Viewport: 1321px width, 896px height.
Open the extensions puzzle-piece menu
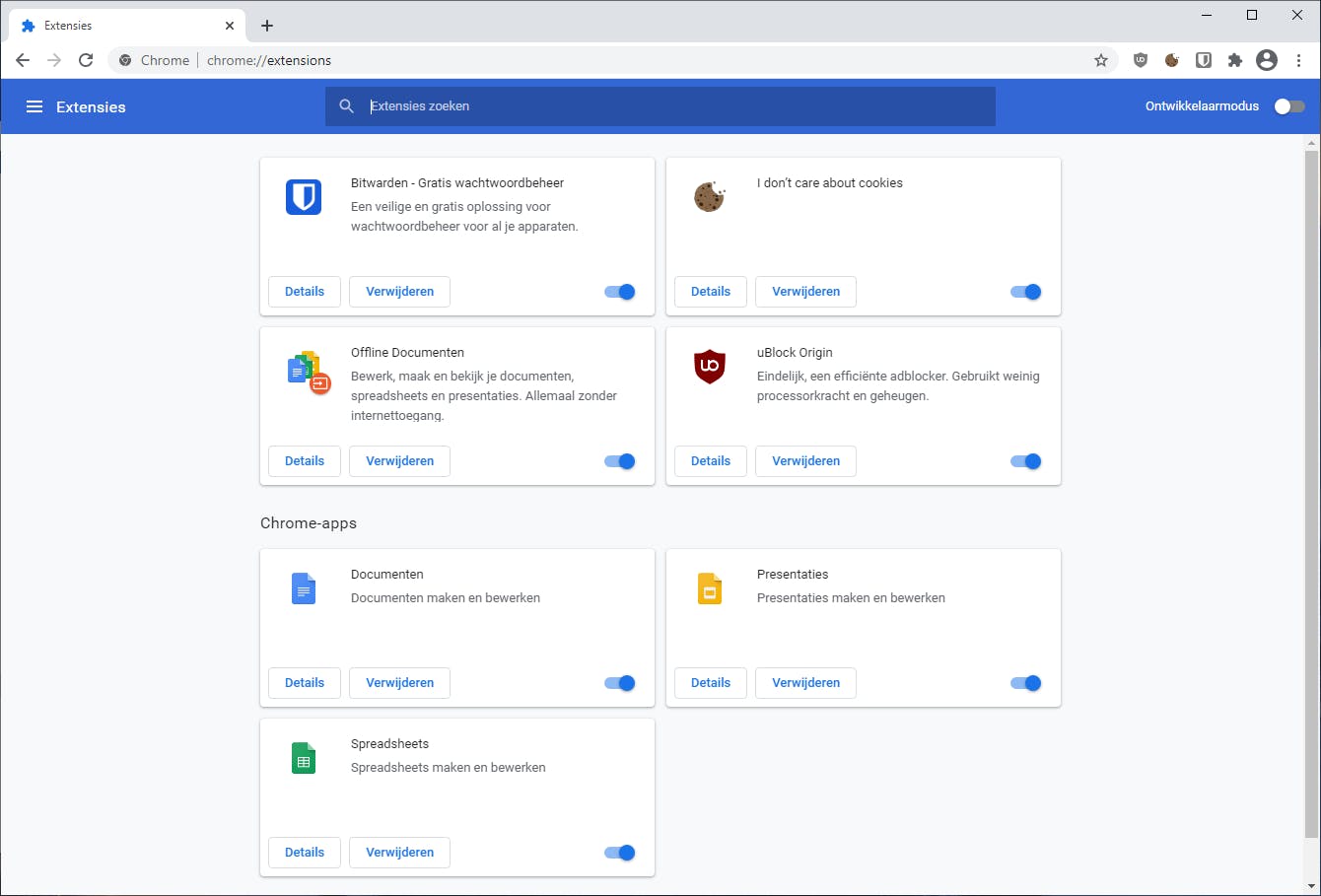click(1235, 60)
